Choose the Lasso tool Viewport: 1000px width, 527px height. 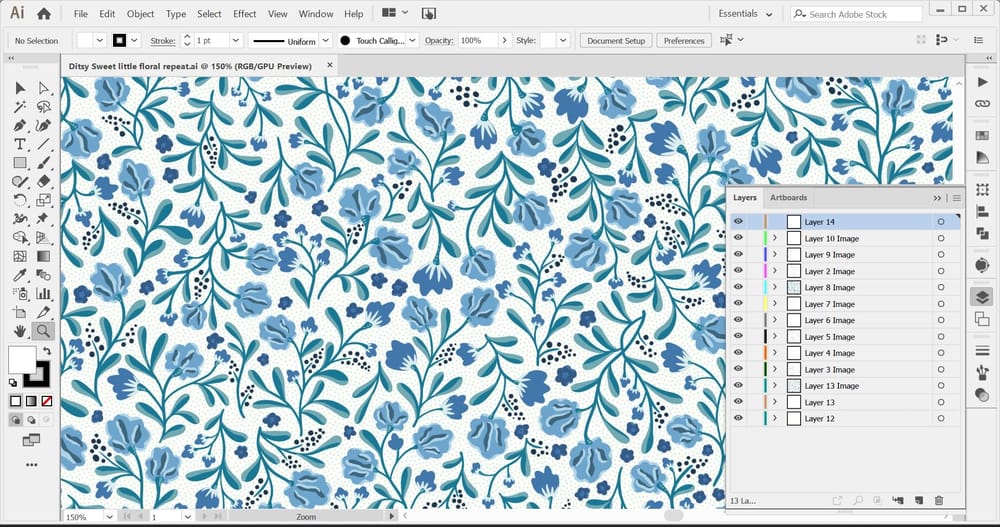[x=43, y=107]
